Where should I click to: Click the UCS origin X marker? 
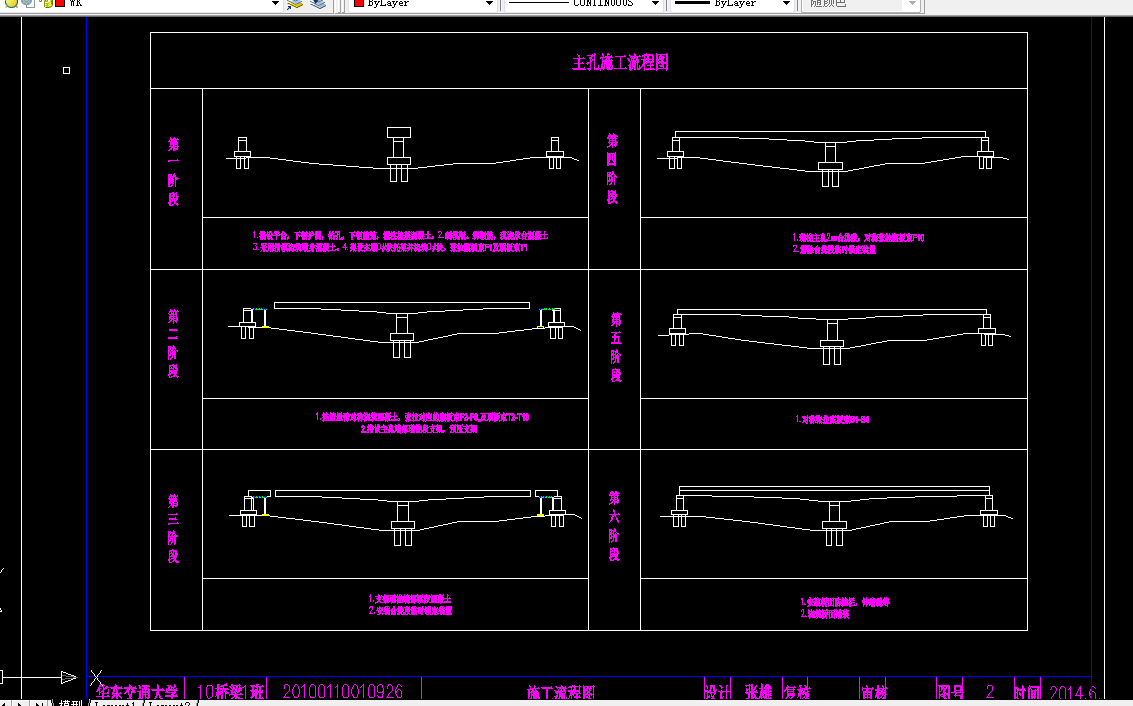pyautogui.click(x=96, y=678)
